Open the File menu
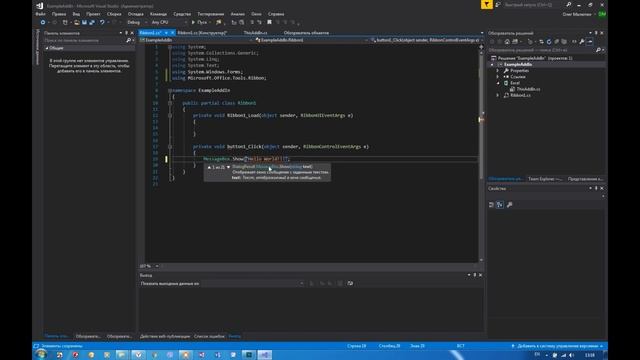 [40, 14]
